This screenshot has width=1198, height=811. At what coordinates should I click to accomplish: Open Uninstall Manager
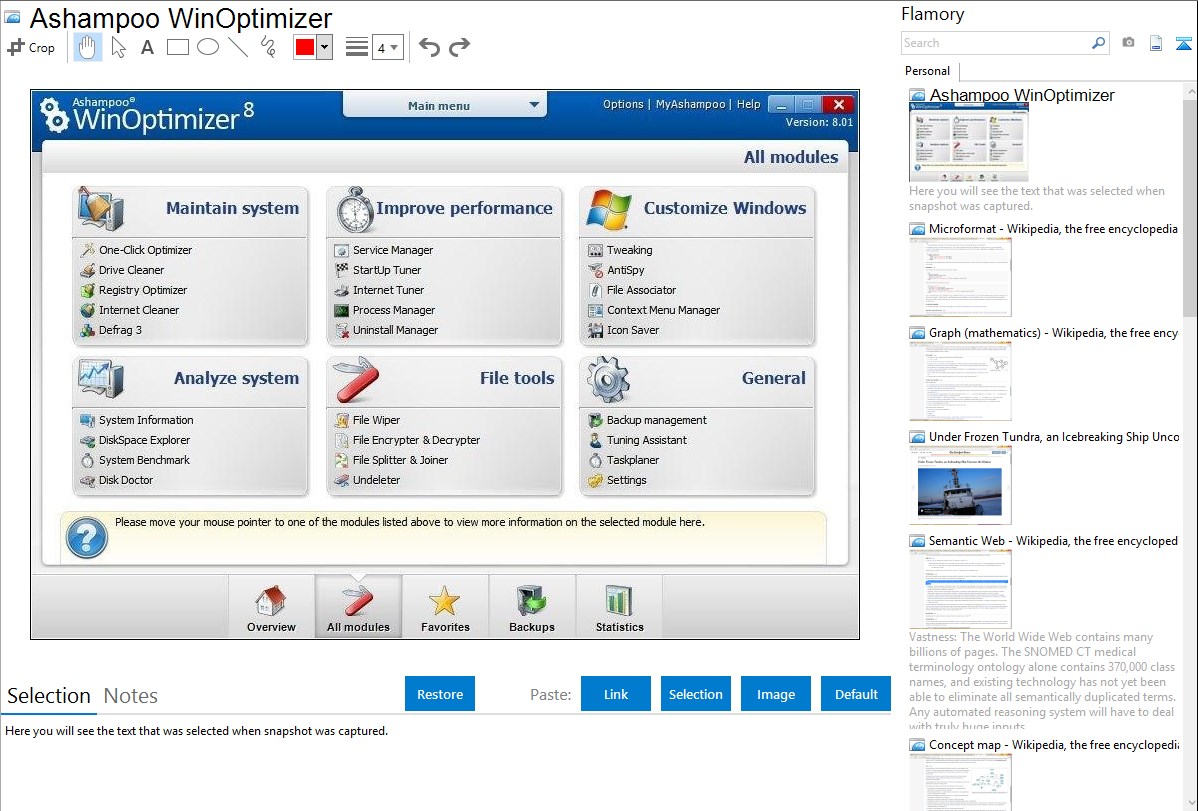coord(386,329)
